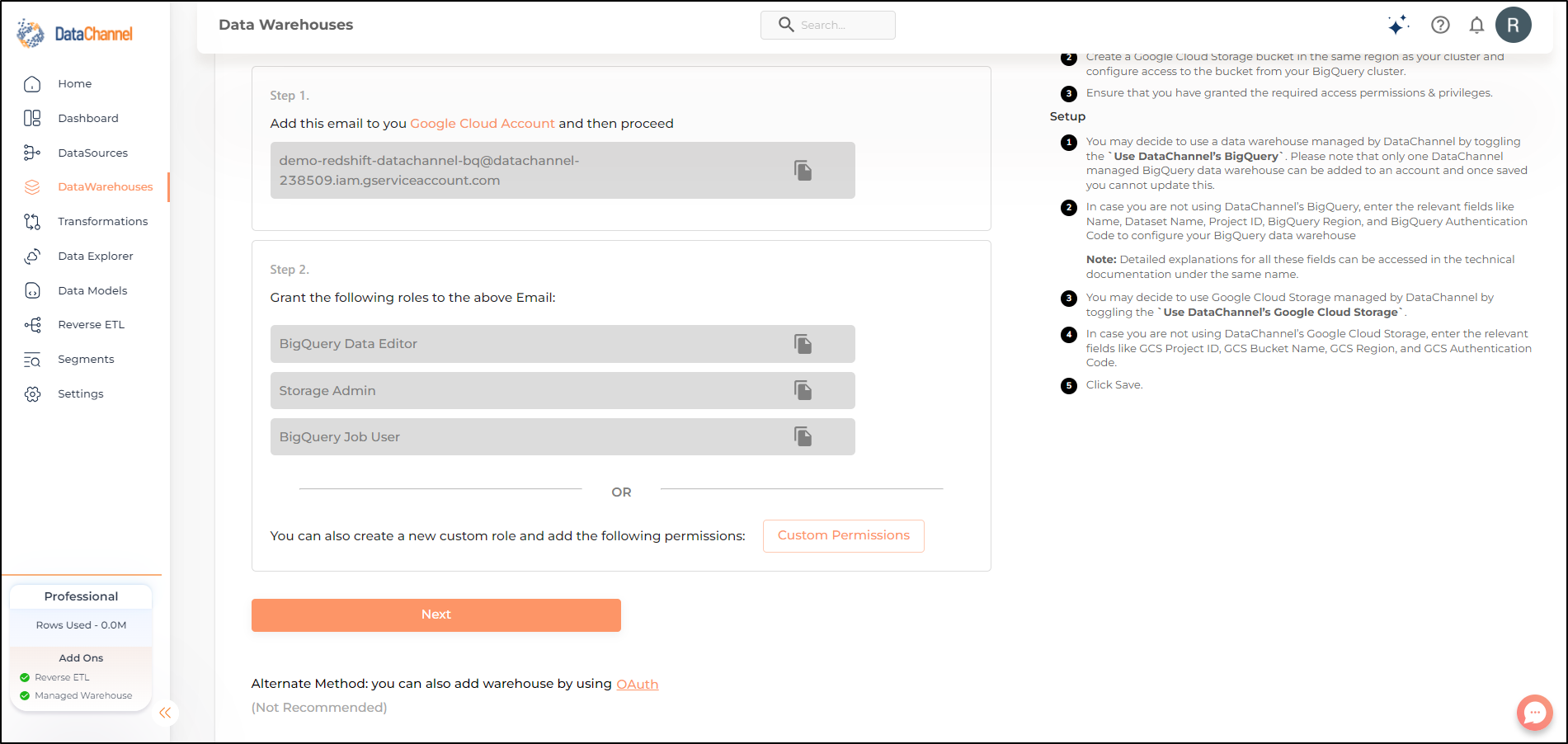Copy the BigQuery Data Editor role
The height and width of the screenshot is (744, 1568).
pos(803,344)
